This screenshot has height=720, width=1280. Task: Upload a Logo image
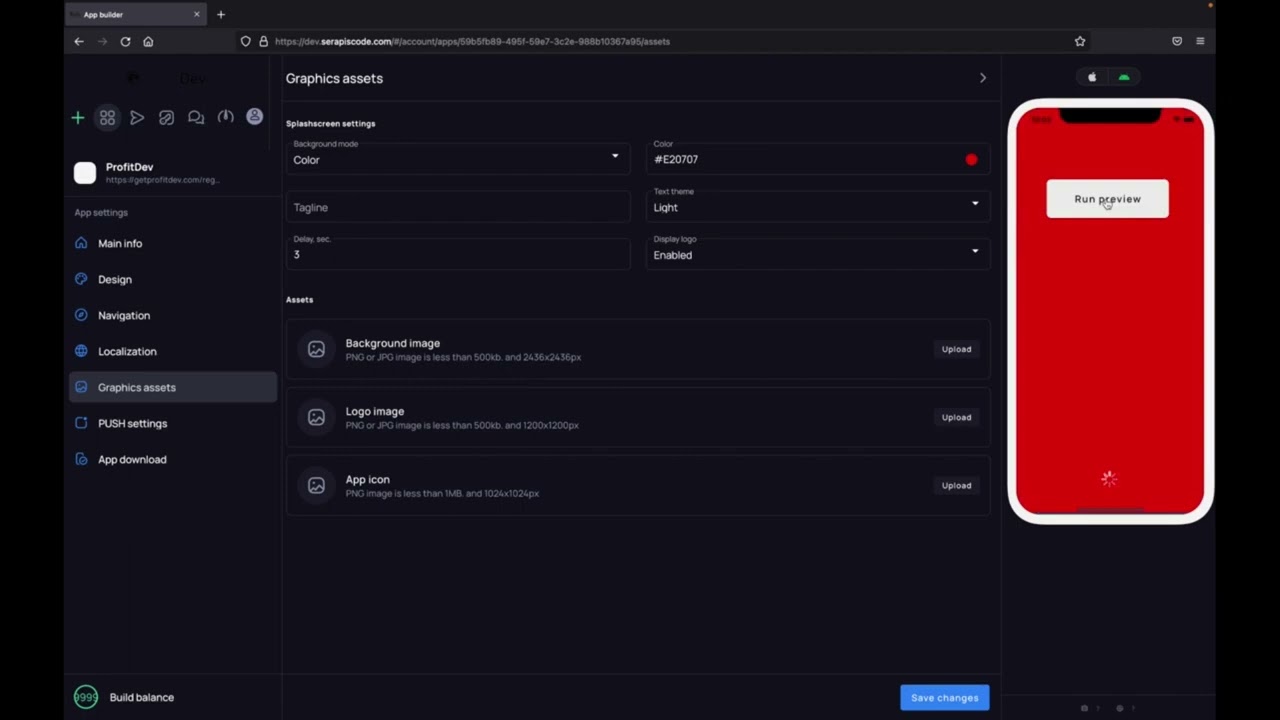click(x=956, y=417)
